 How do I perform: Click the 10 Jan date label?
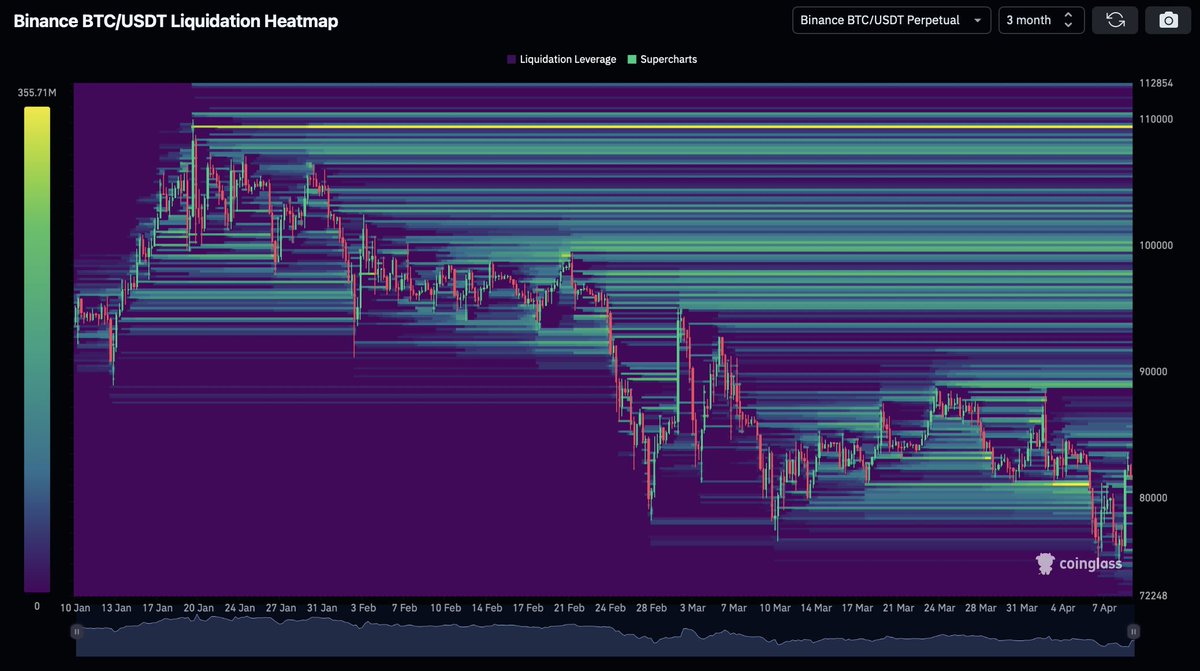[75, 608]
